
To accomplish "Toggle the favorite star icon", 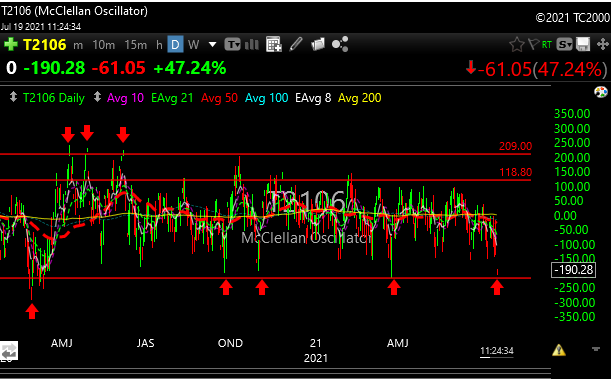I will click(x=517, y=44).
